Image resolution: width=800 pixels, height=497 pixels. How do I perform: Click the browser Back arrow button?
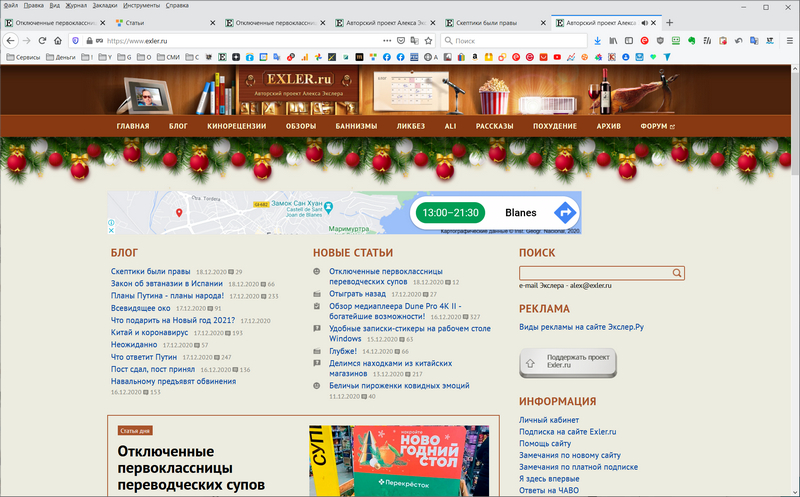10,41
